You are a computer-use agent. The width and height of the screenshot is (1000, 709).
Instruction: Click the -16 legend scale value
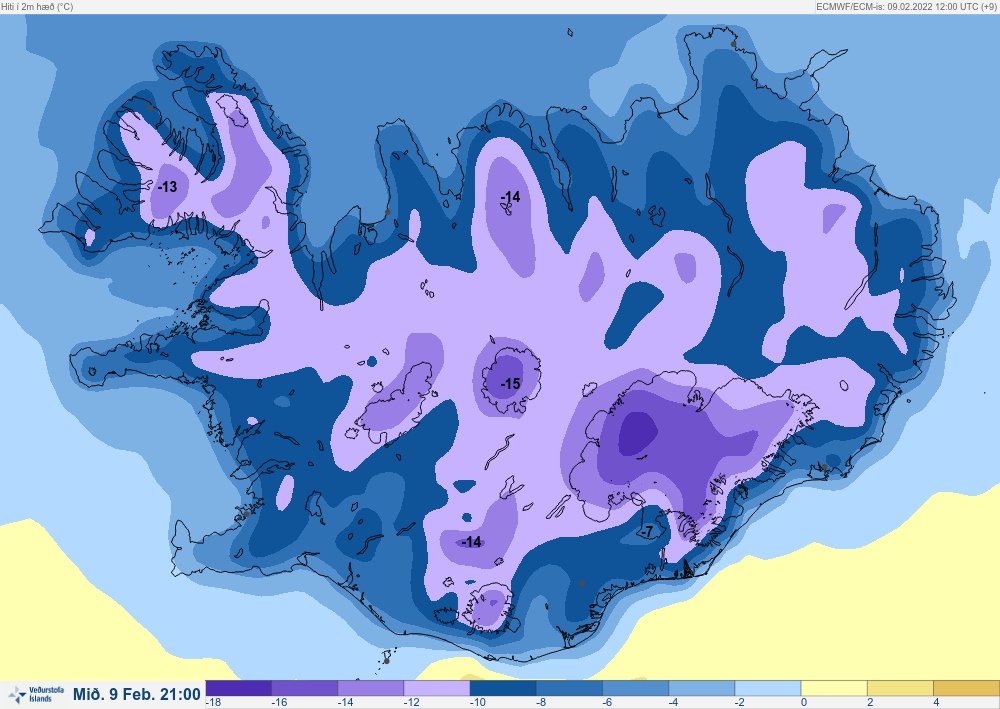(279, 703)
